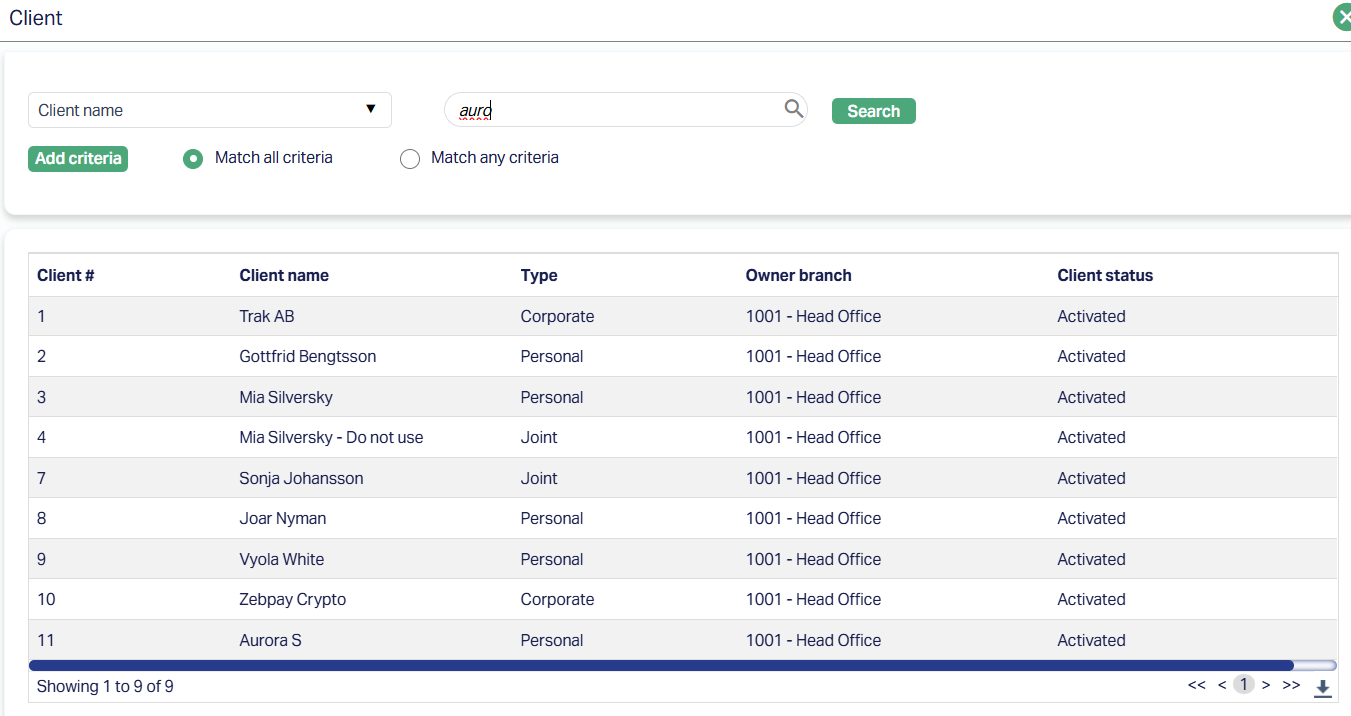Go to the previous page using <
This screenshot has height=716, width=1351.
click(x=1222, y=685)
